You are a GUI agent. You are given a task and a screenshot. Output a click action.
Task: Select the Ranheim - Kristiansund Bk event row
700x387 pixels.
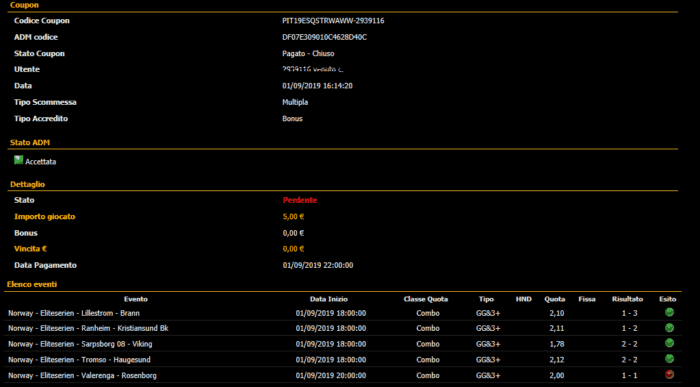coord(343,329)
